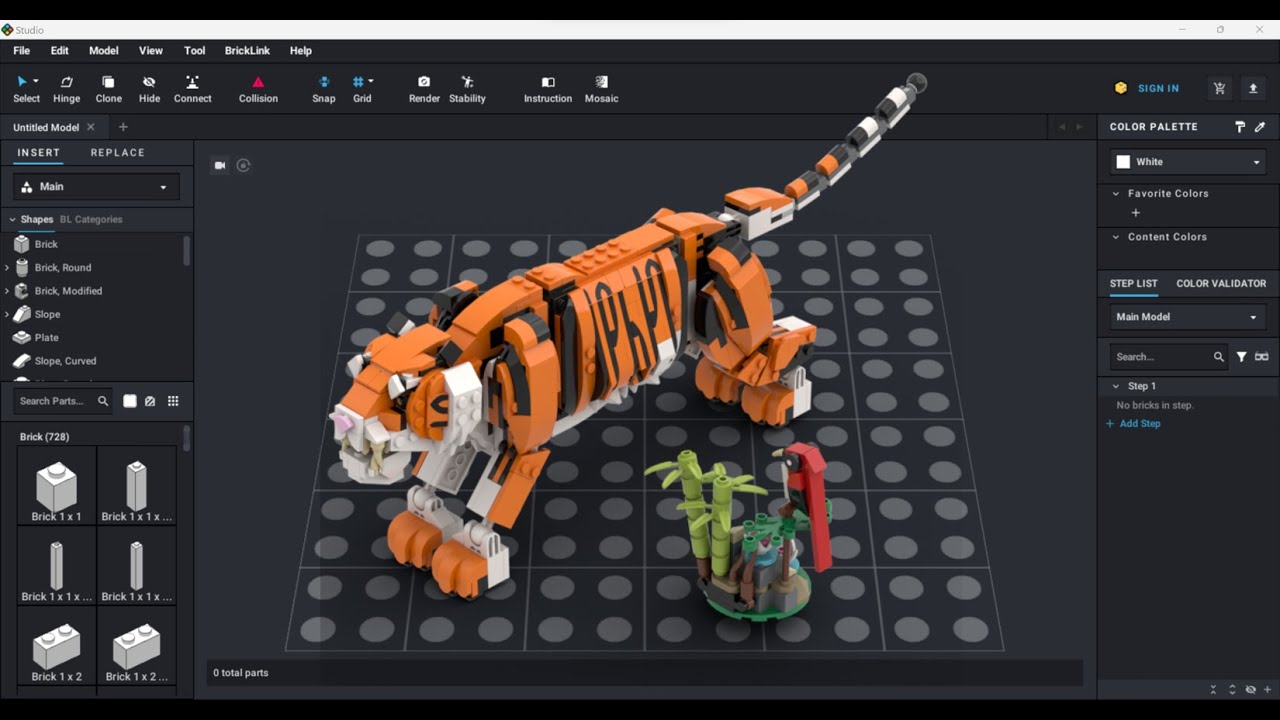Click the filter icon in Step List

pyautogui.click(x=1241, y=357)
